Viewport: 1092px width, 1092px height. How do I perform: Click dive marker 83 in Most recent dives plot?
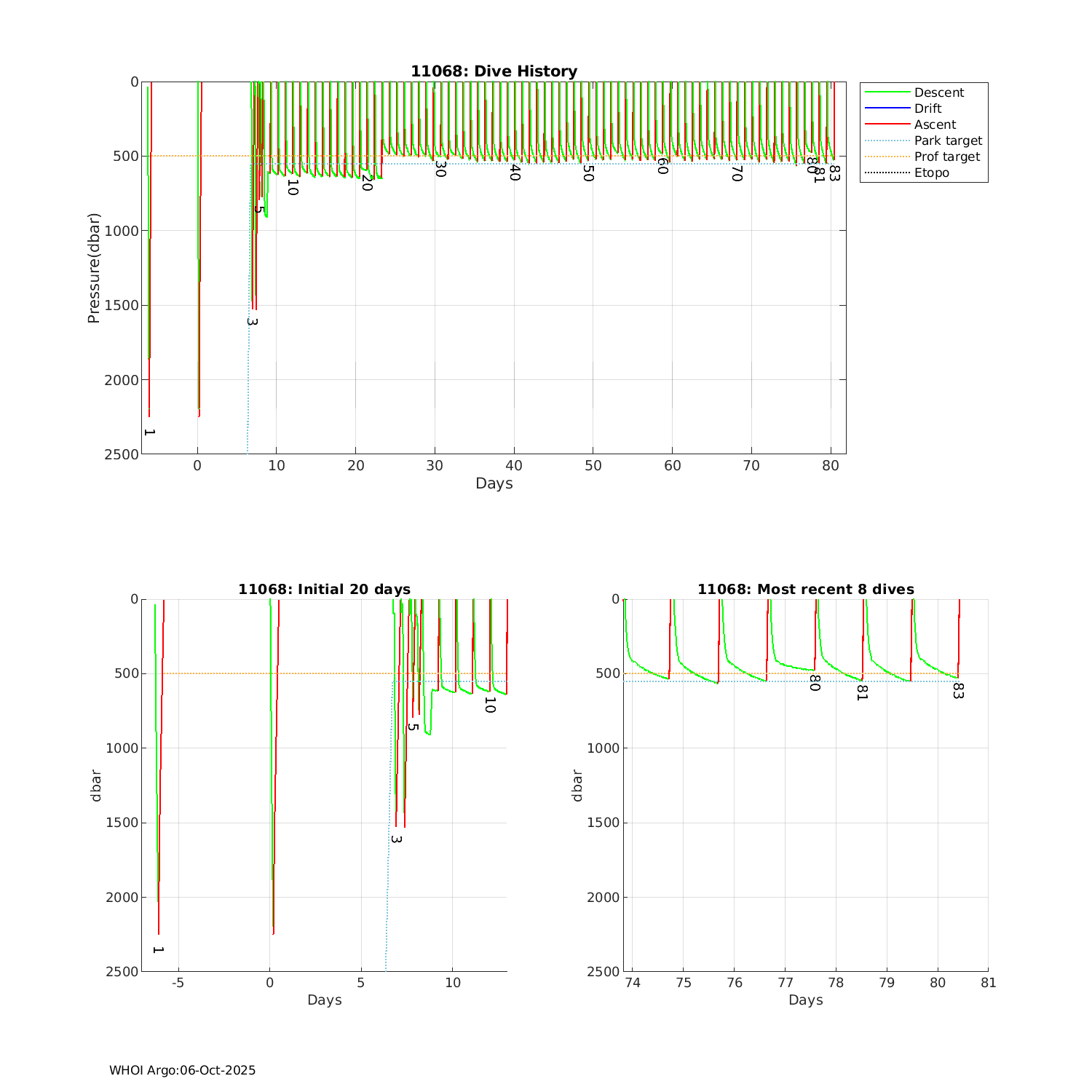pos(957,691)
